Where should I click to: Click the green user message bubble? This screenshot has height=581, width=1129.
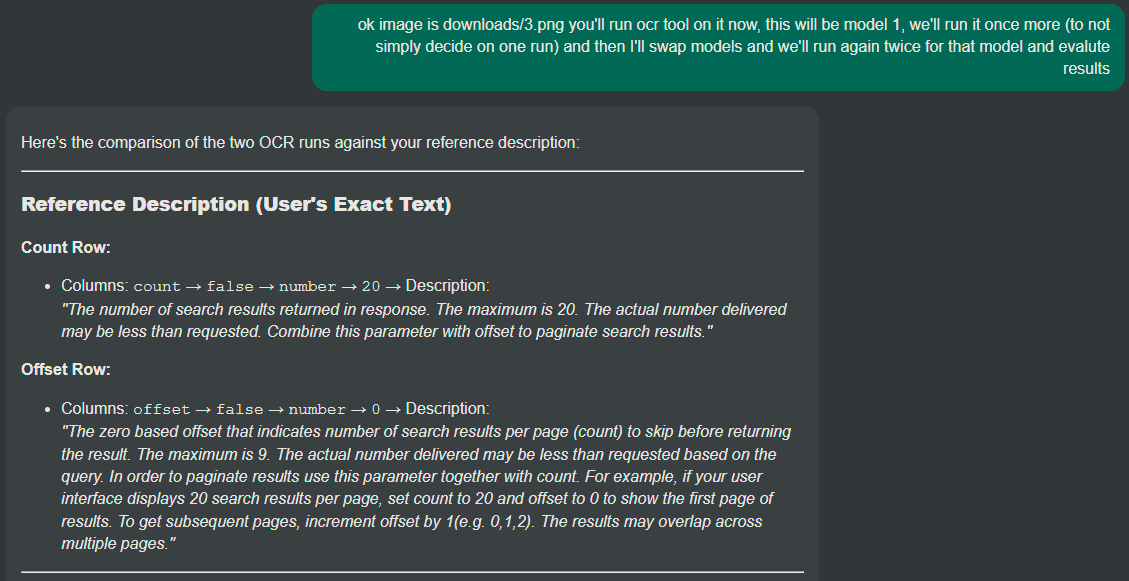(718, 46)
